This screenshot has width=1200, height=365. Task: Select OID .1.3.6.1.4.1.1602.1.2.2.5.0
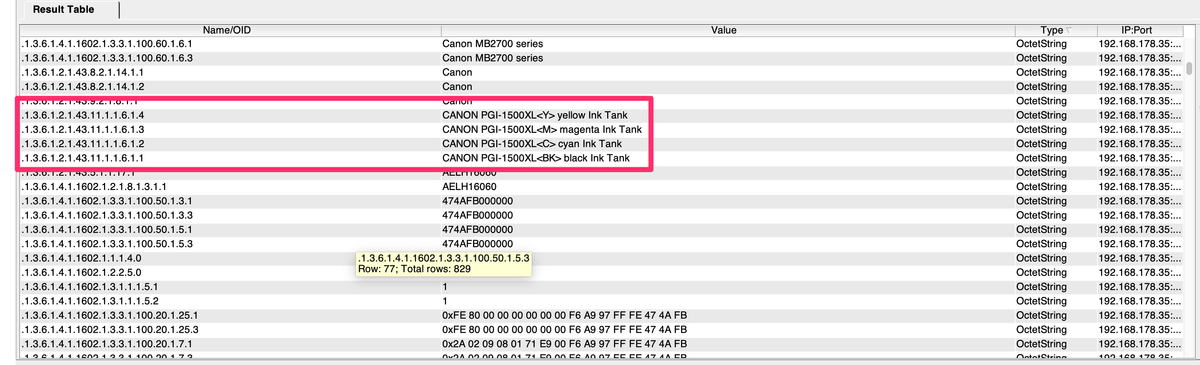point(81,272)
